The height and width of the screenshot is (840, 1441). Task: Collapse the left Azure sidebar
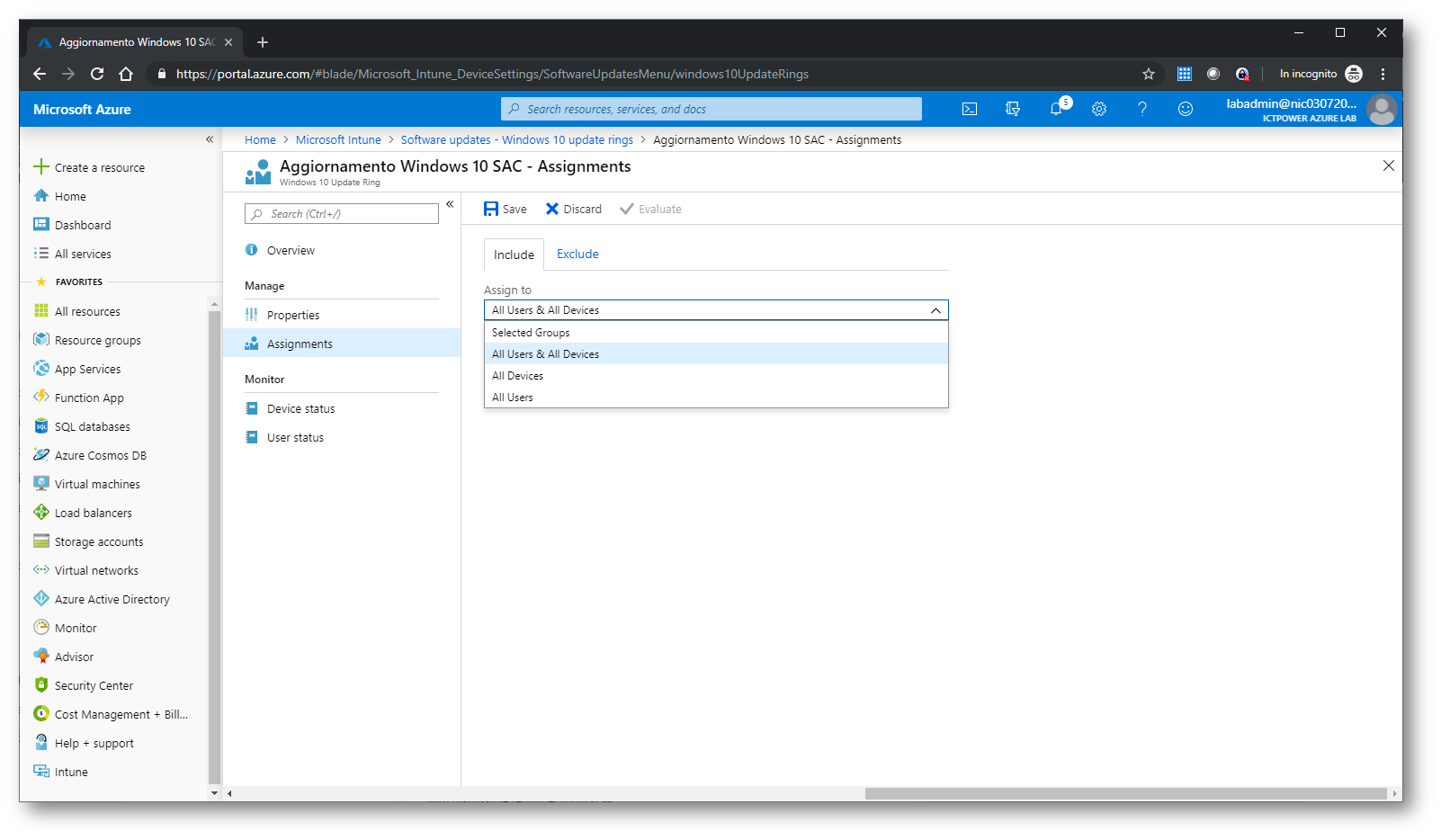pos(210,139)
